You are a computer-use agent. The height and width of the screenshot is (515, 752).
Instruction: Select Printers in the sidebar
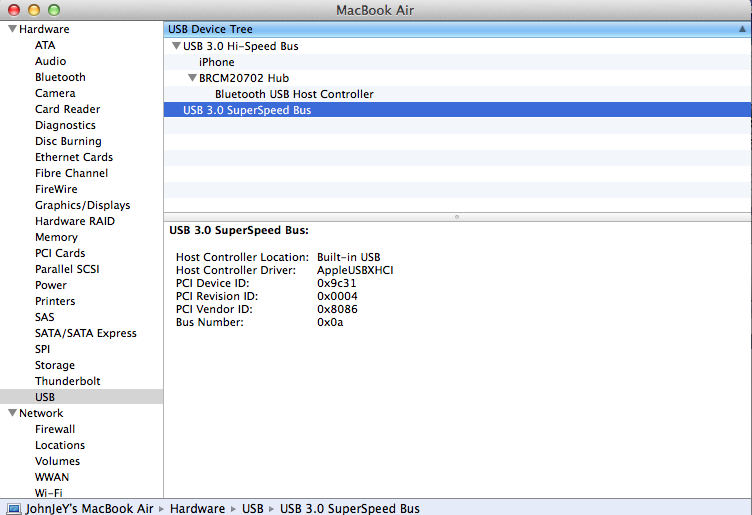coord(55,301)
